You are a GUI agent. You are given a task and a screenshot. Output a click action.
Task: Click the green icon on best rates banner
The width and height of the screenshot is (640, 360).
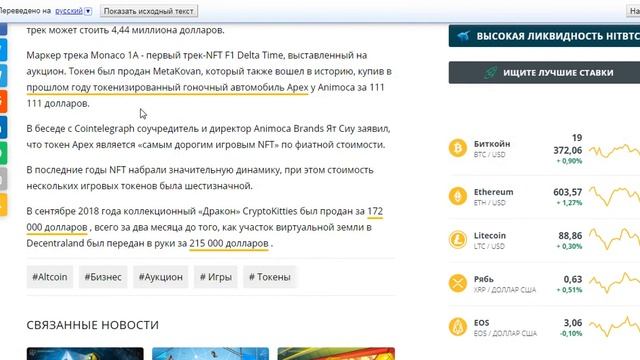[490, 73]
